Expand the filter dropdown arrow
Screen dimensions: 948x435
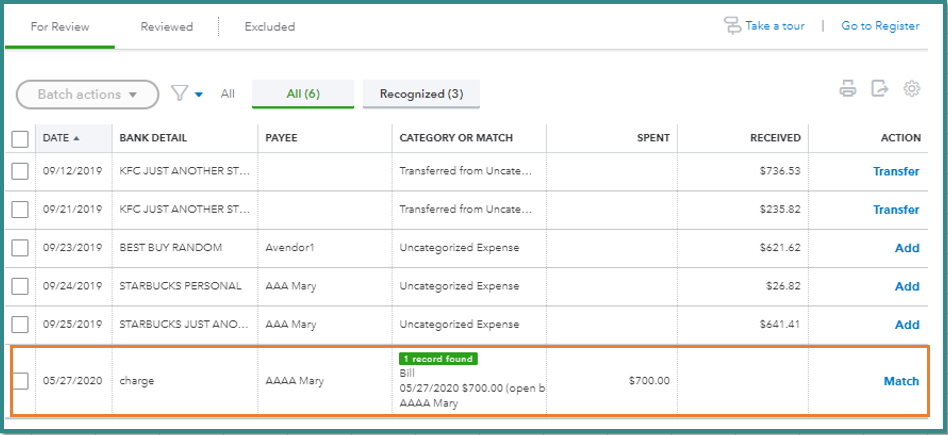pyautogui.click(x=199, y=95)
